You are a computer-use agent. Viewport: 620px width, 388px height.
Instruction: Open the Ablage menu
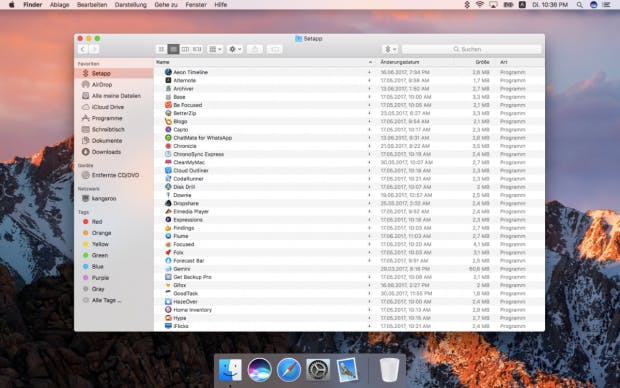point(59,5)
